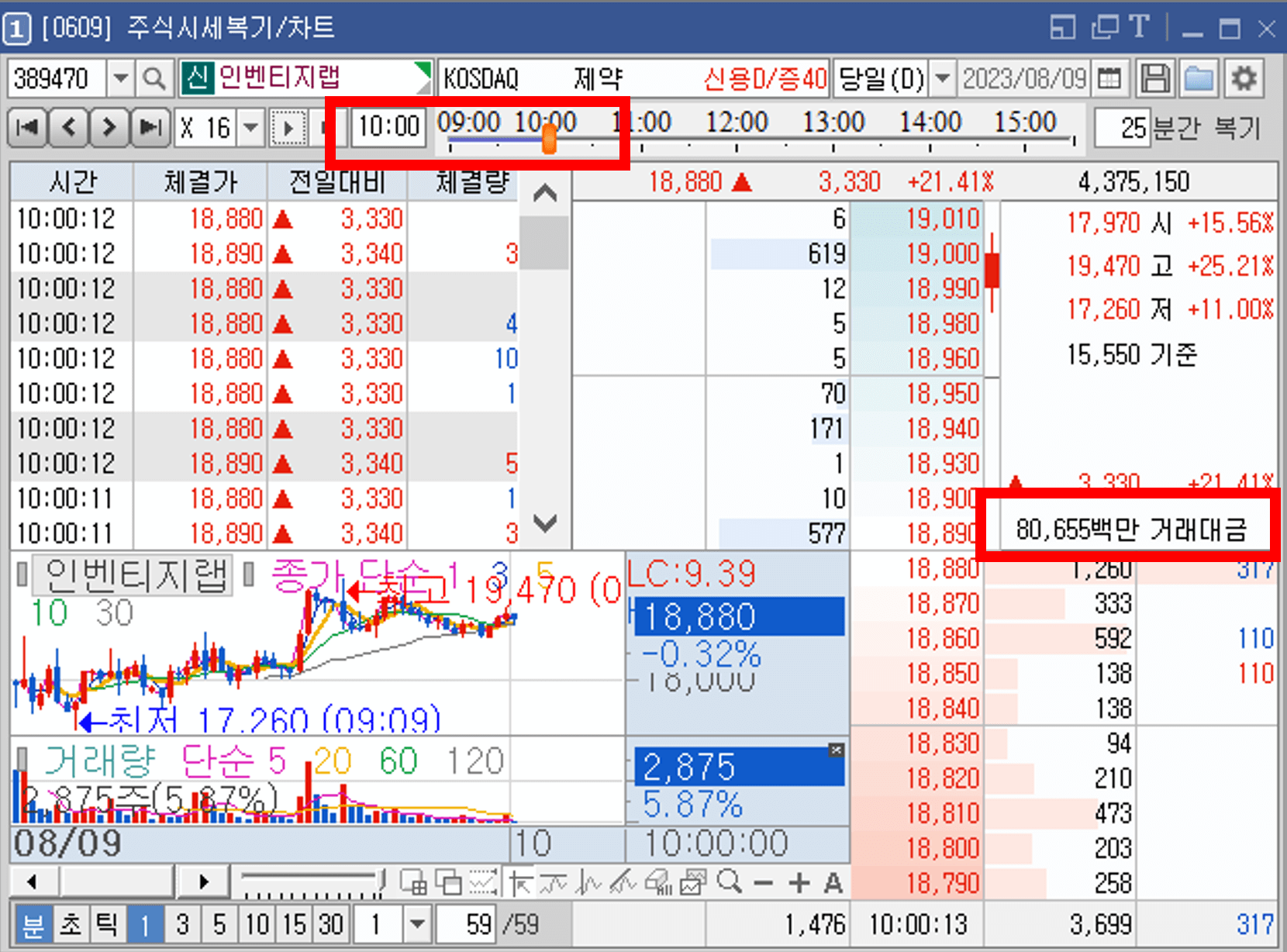The image size is (1287, 952).
Task: Select the 10 interval button
Action: (x=257, y=924)
